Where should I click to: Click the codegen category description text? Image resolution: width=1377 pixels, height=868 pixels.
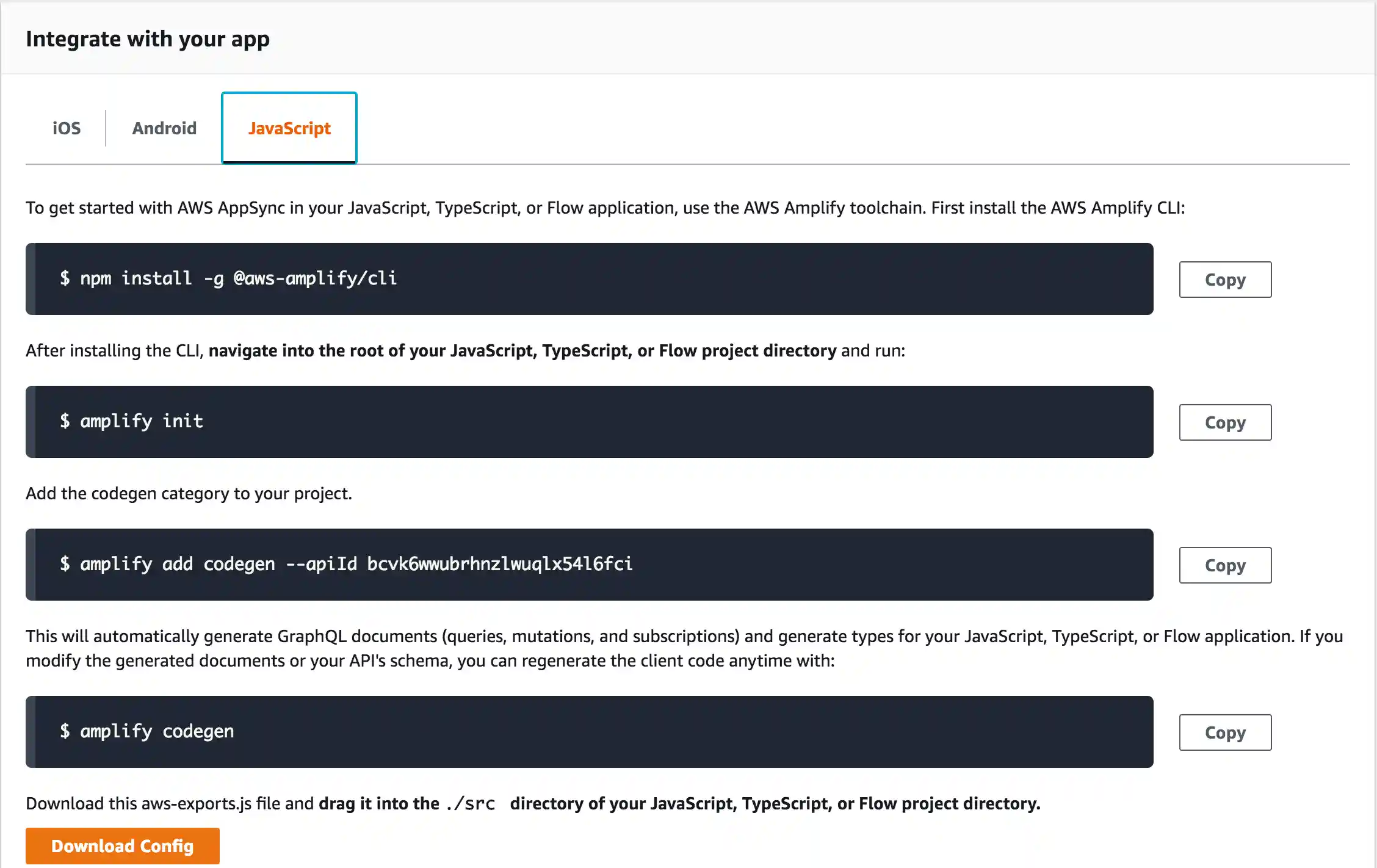tap(188, 493)
